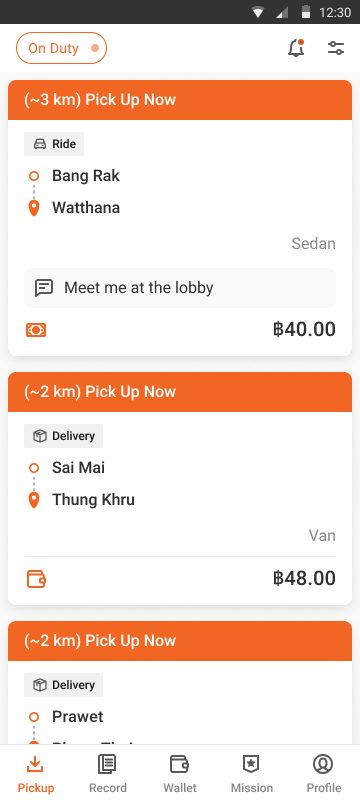Switch to the Wallet tab
The width and height of the screenshot is (360, 800).
click(x=180, y=774)
